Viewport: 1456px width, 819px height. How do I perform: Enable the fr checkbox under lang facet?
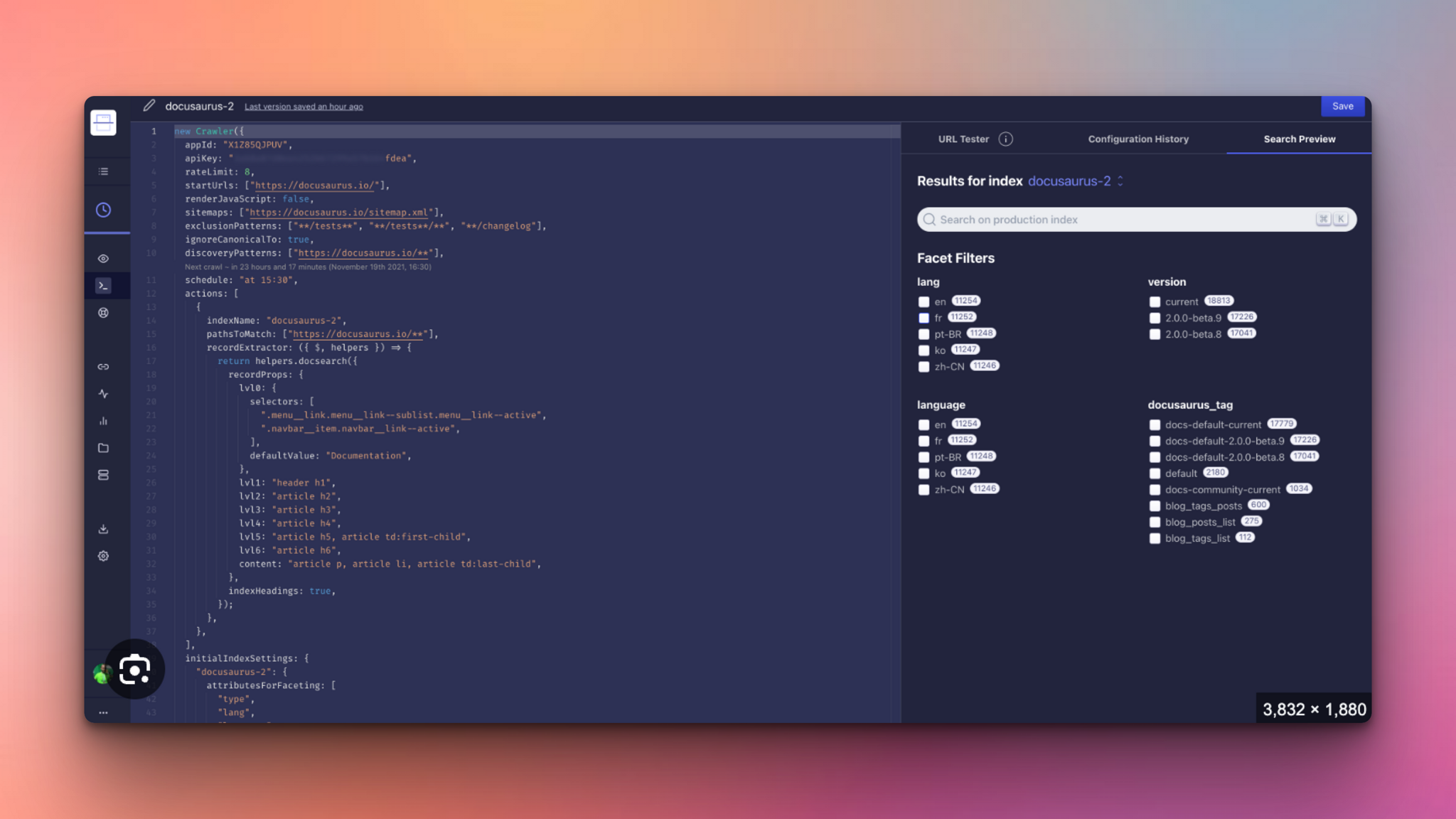click(x=924, y=317)
